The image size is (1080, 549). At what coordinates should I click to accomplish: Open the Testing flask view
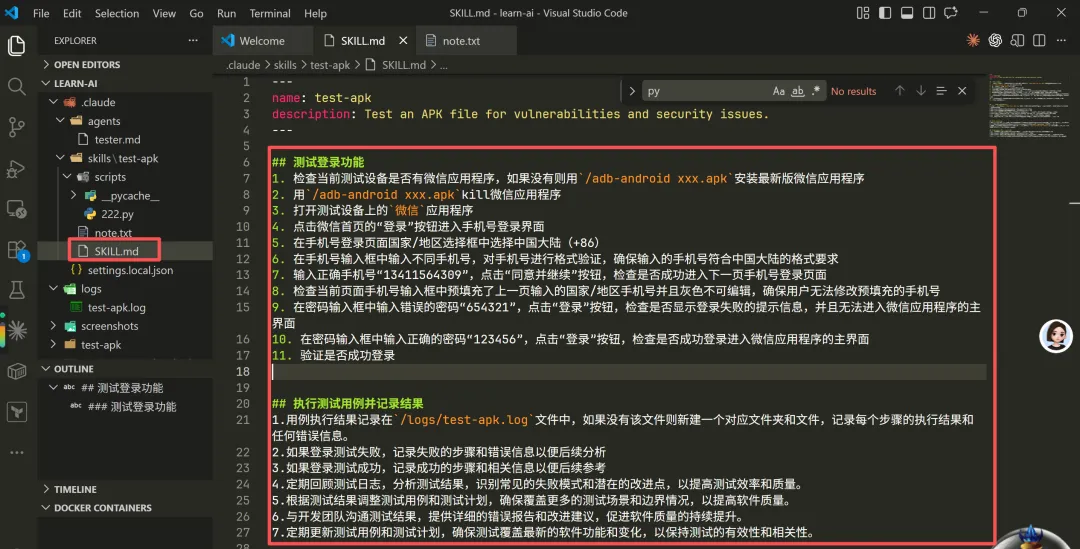point(17,290)
